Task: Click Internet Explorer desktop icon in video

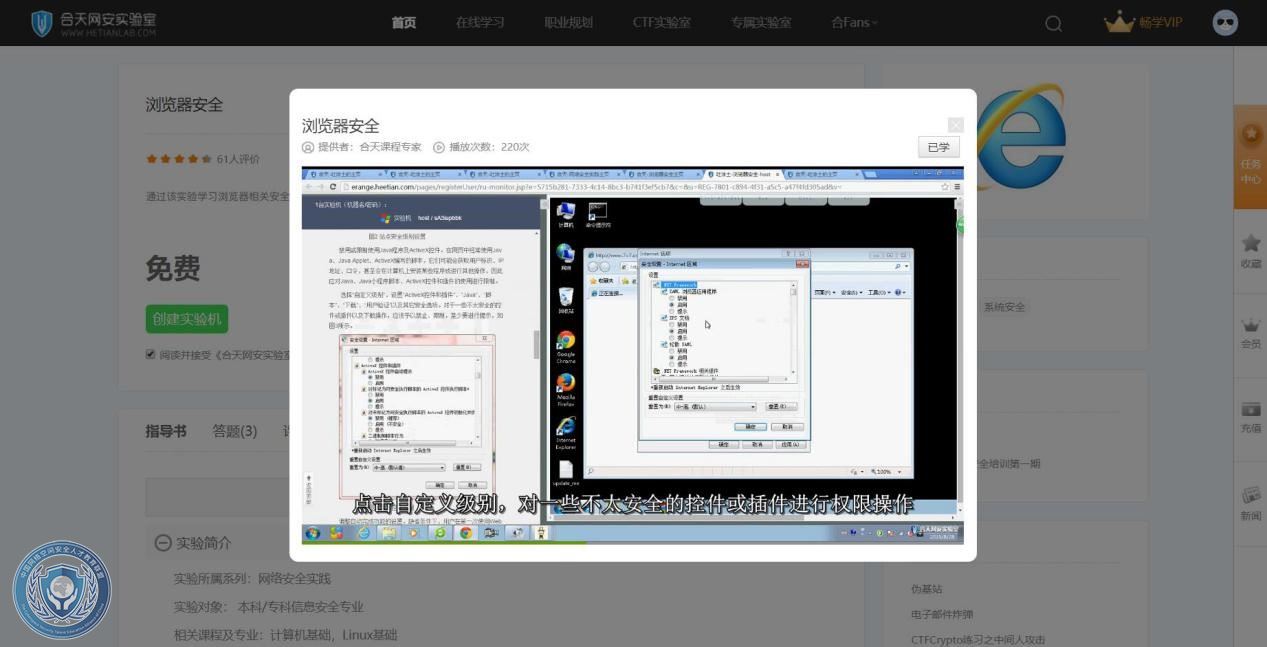Action: (566, 432)
